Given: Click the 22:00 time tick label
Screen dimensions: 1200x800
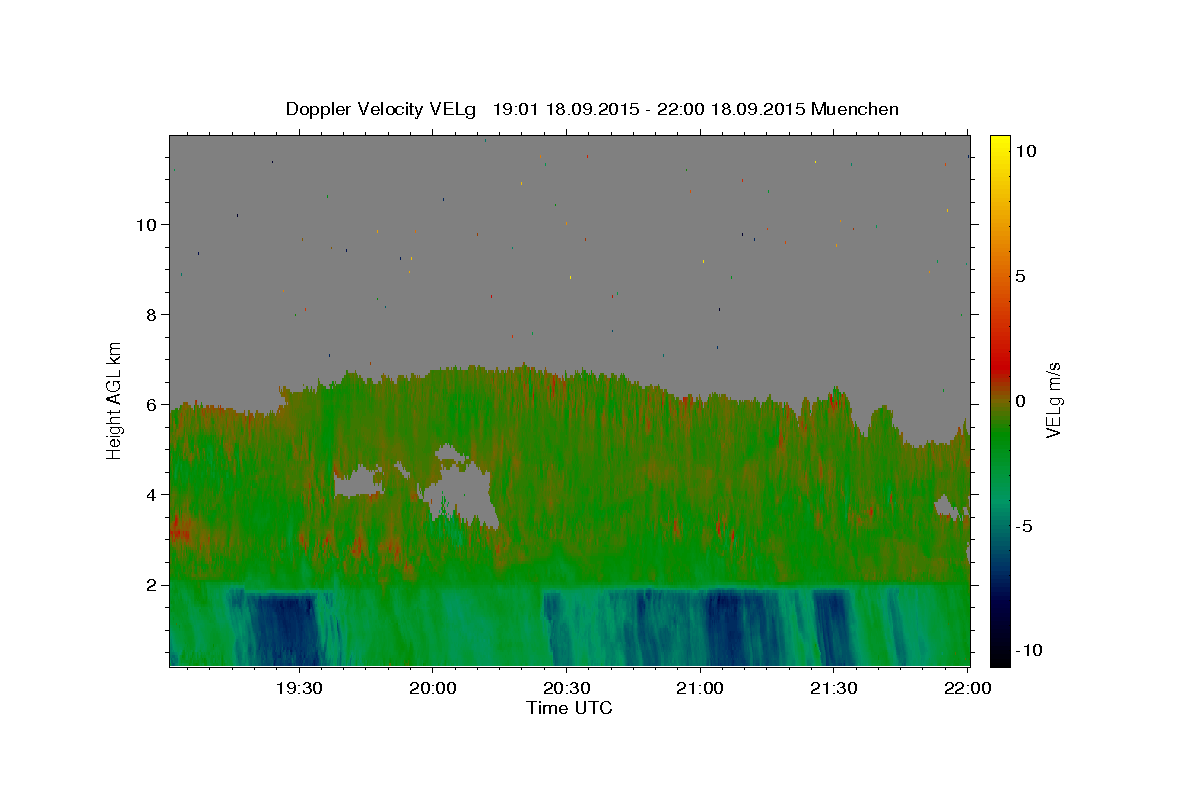Looking at the screenshot, I should [x=966, y=688].
